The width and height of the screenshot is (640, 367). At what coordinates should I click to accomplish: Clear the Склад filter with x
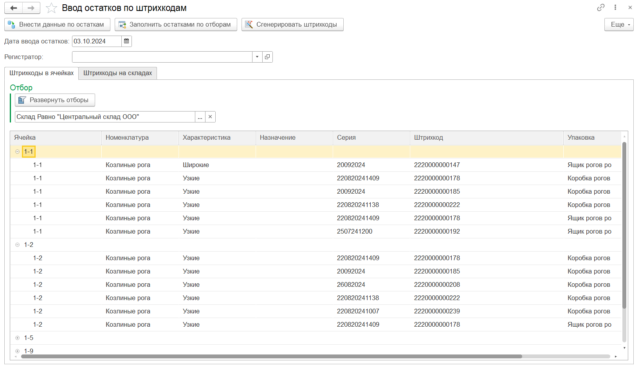pyautogui.click(x=210, y=117)
